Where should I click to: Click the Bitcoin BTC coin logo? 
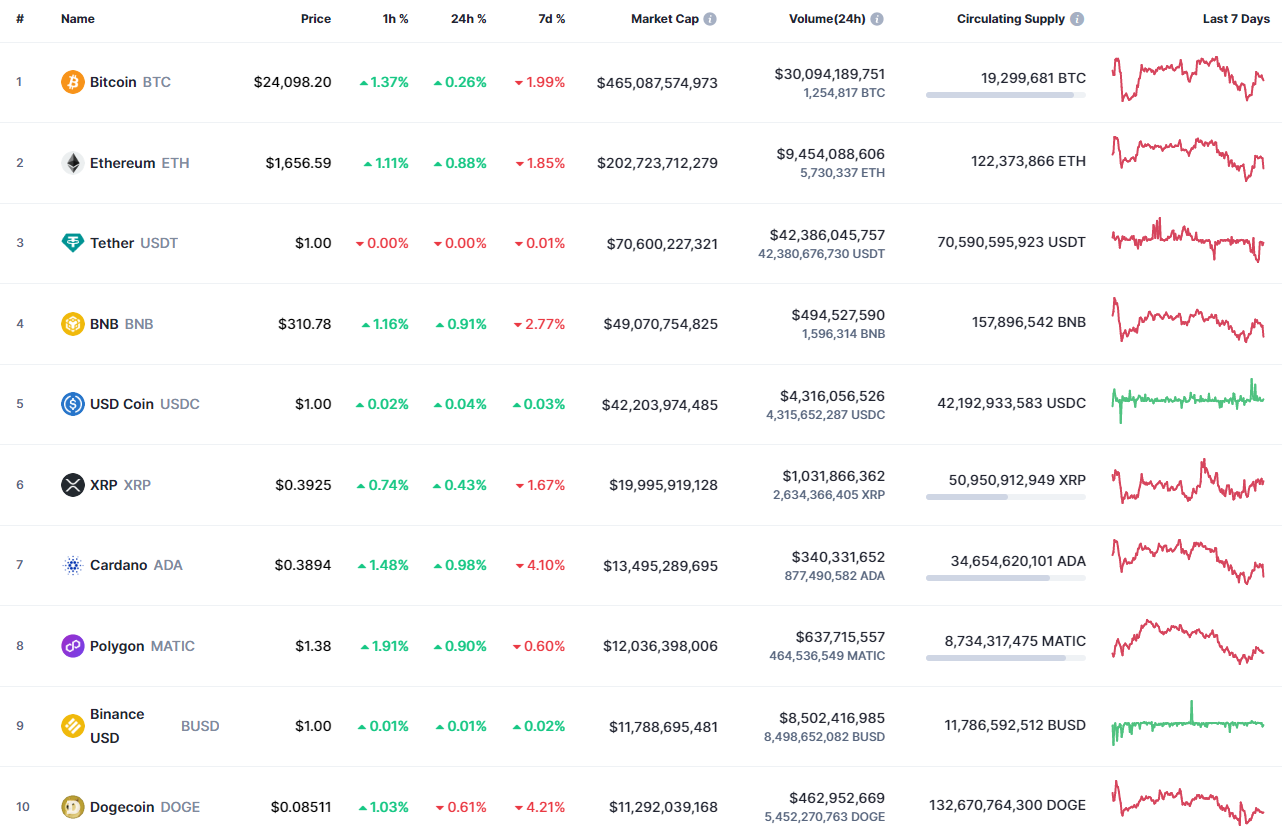pos(71,82)
